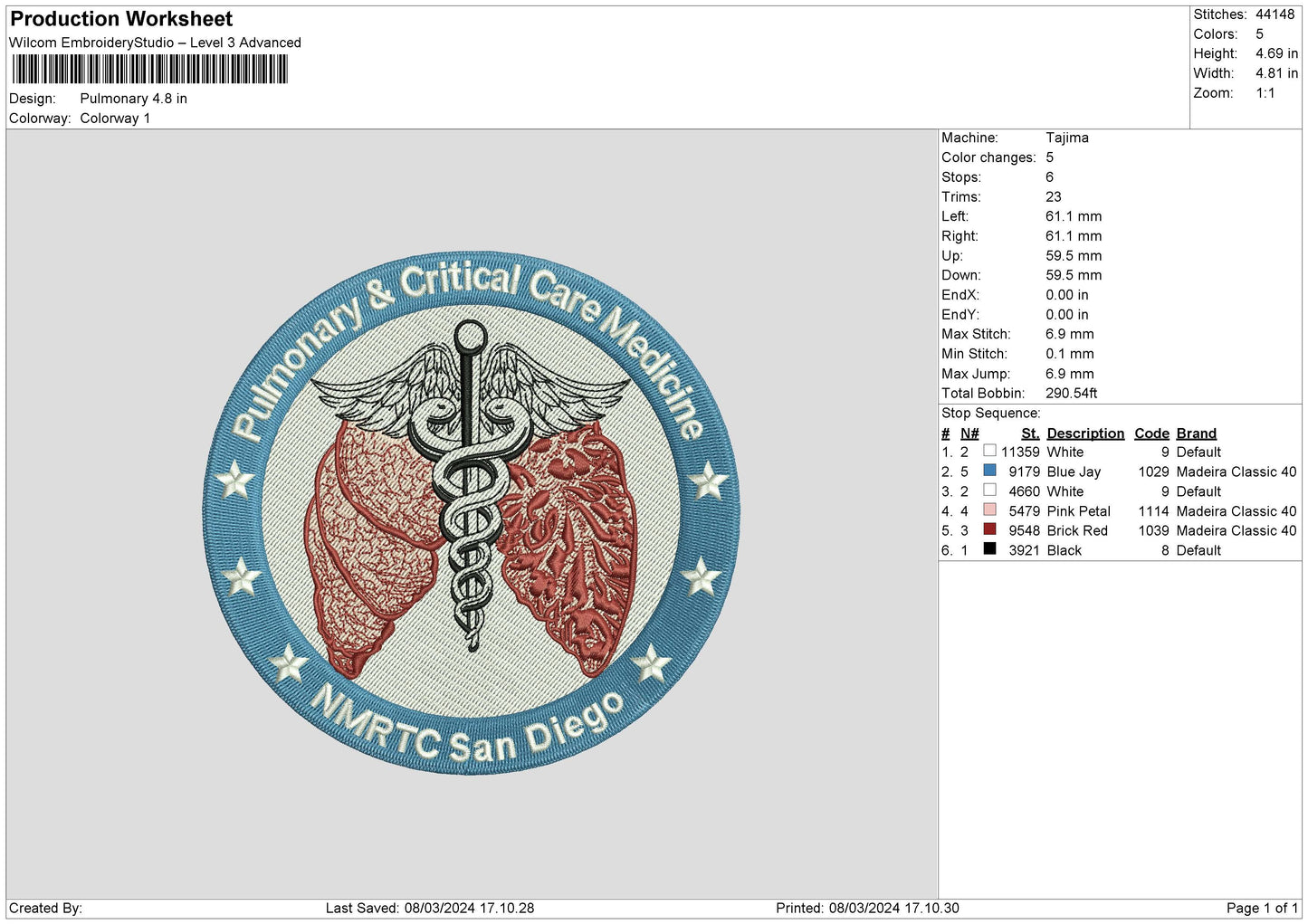Screen dimensions: 1308x924
Task: Click the Pink Petal color swatch
Action: pos(989,510)
